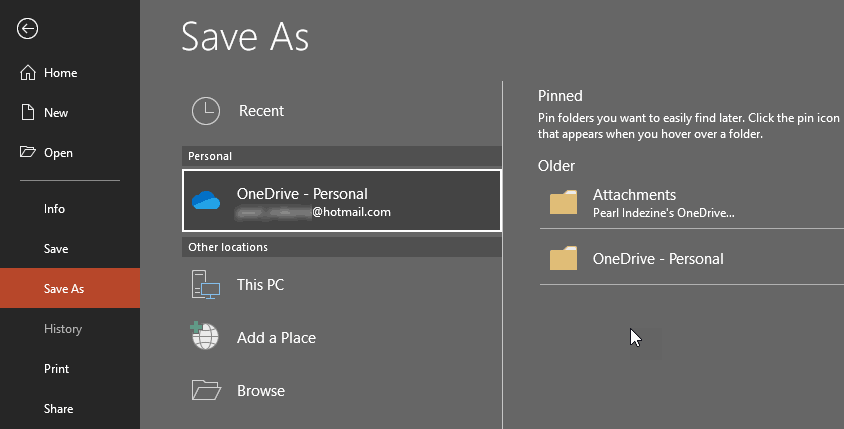
Task: Select the highlighted Save As item
Action: pyautogui.click(x=70, y=289)
